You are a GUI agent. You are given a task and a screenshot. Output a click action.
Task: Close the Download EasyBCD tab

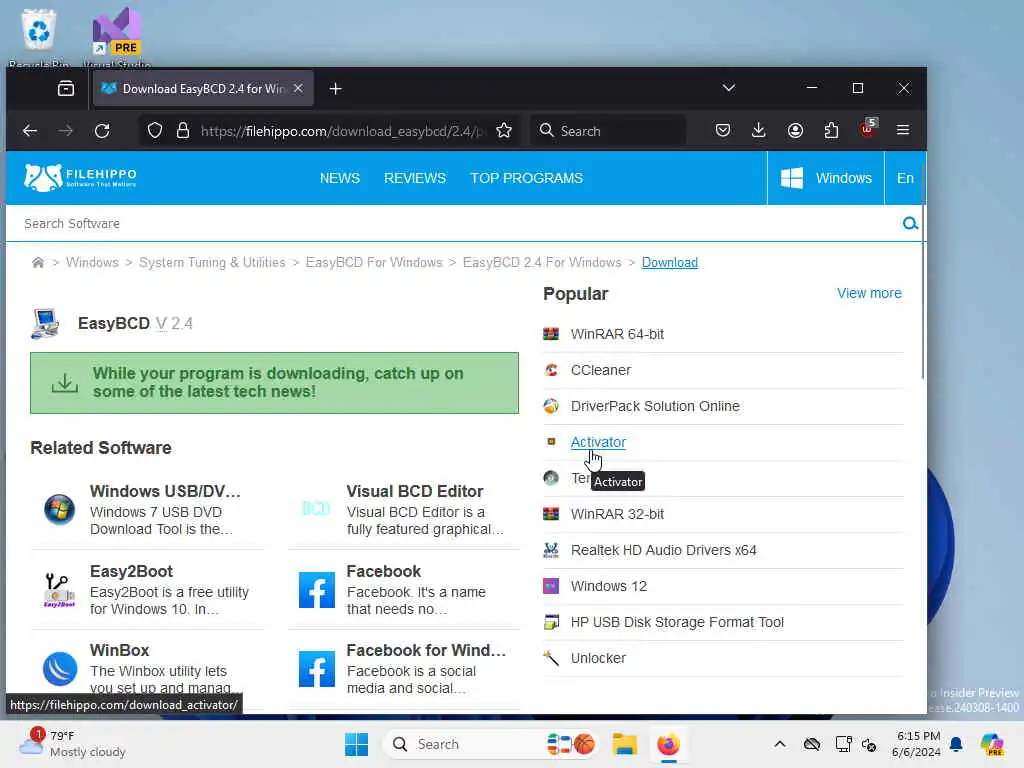298,88
